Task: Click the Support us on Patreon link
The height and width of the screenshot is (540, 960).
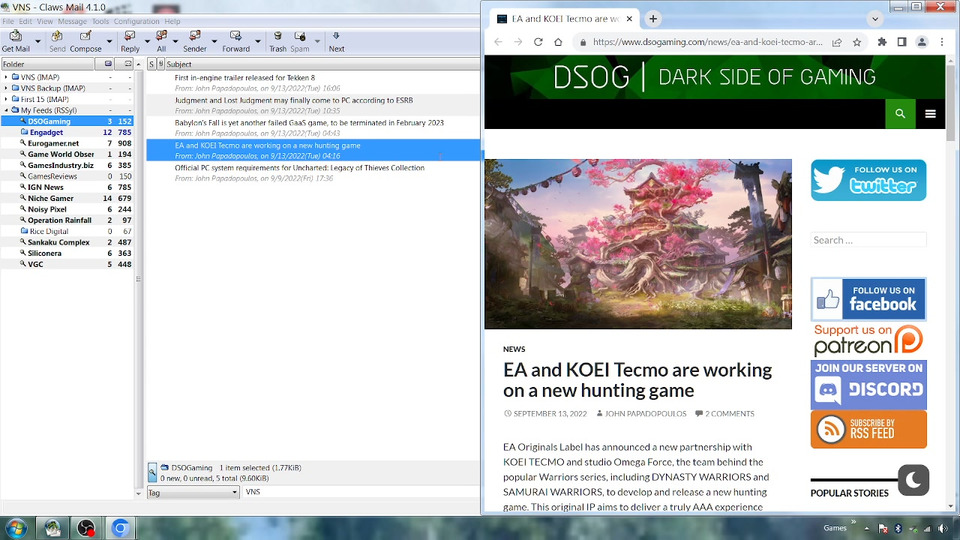Action: (868, 340)
